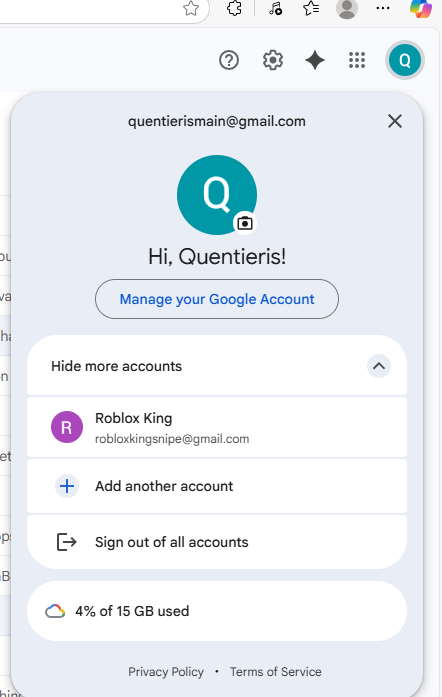442x697 pixels.
Task: Change profile picture via camera icon
Action: pyautogui.click(x=245, y=223)
